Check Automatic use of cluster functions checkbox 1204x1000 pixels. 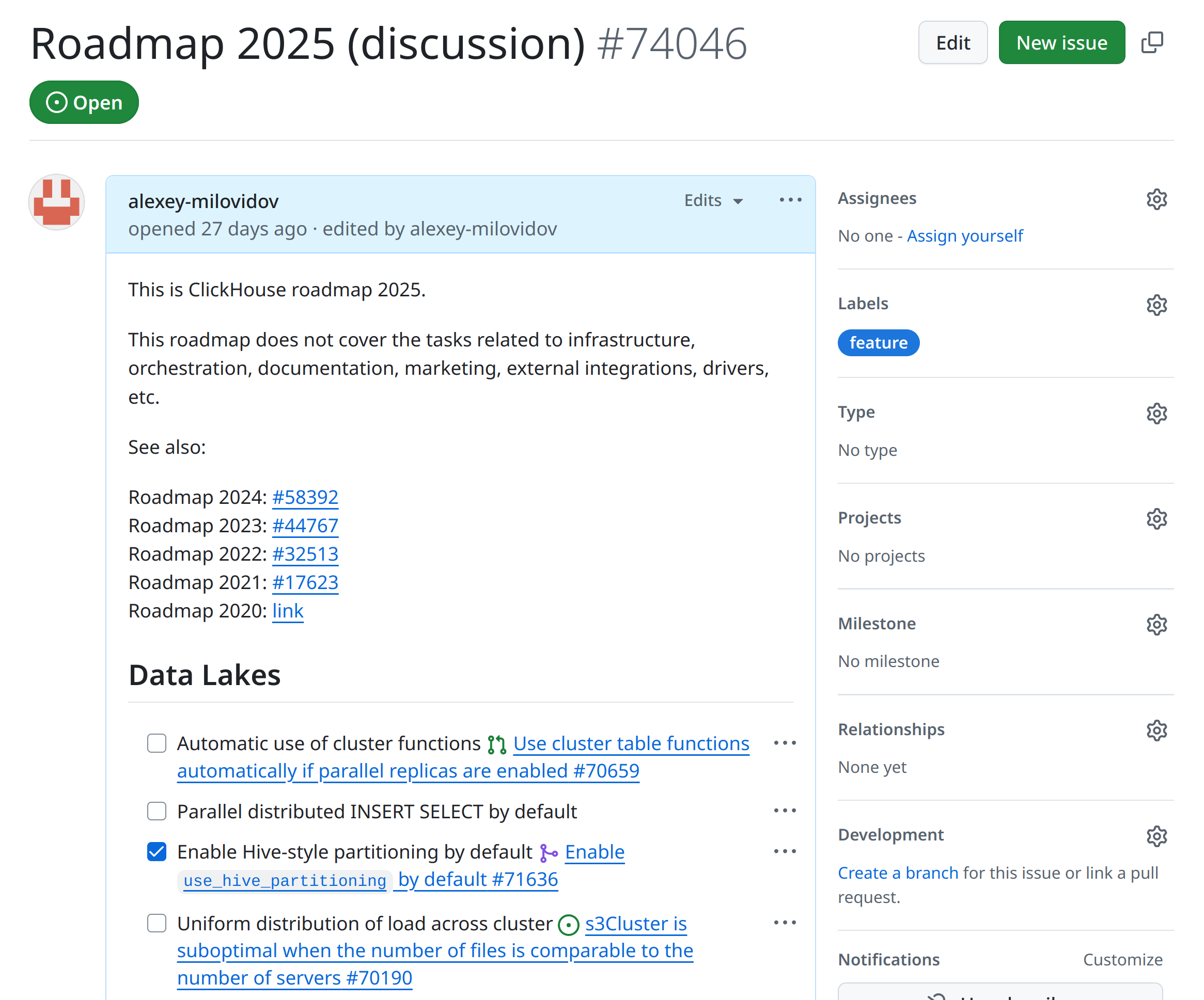[157, 743]
